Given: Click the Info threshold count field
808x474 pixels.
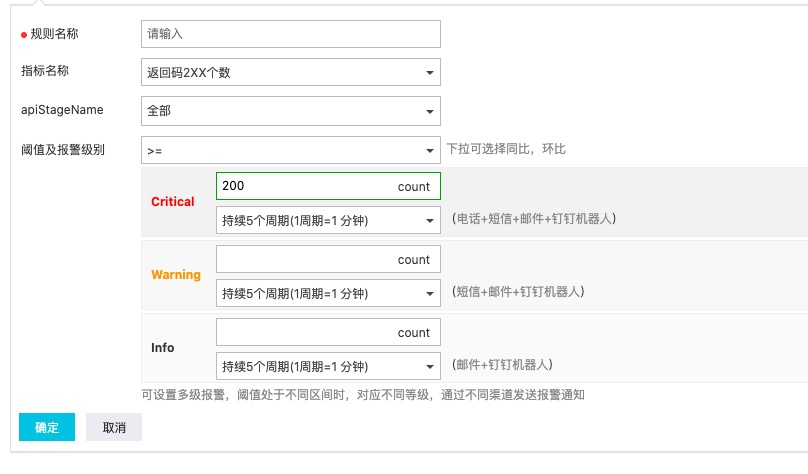Looking at the screenshot, I should 328,332.
